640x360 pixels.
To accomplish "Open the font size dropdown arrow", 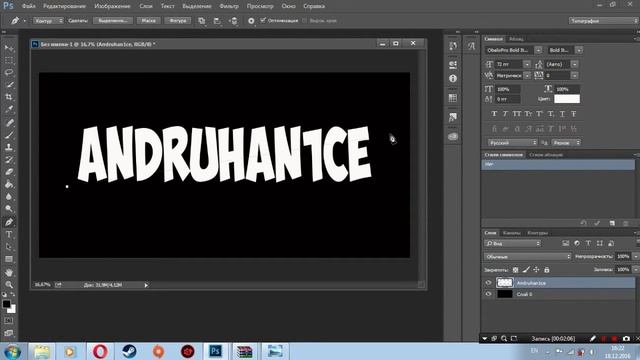I will point(527,64).
